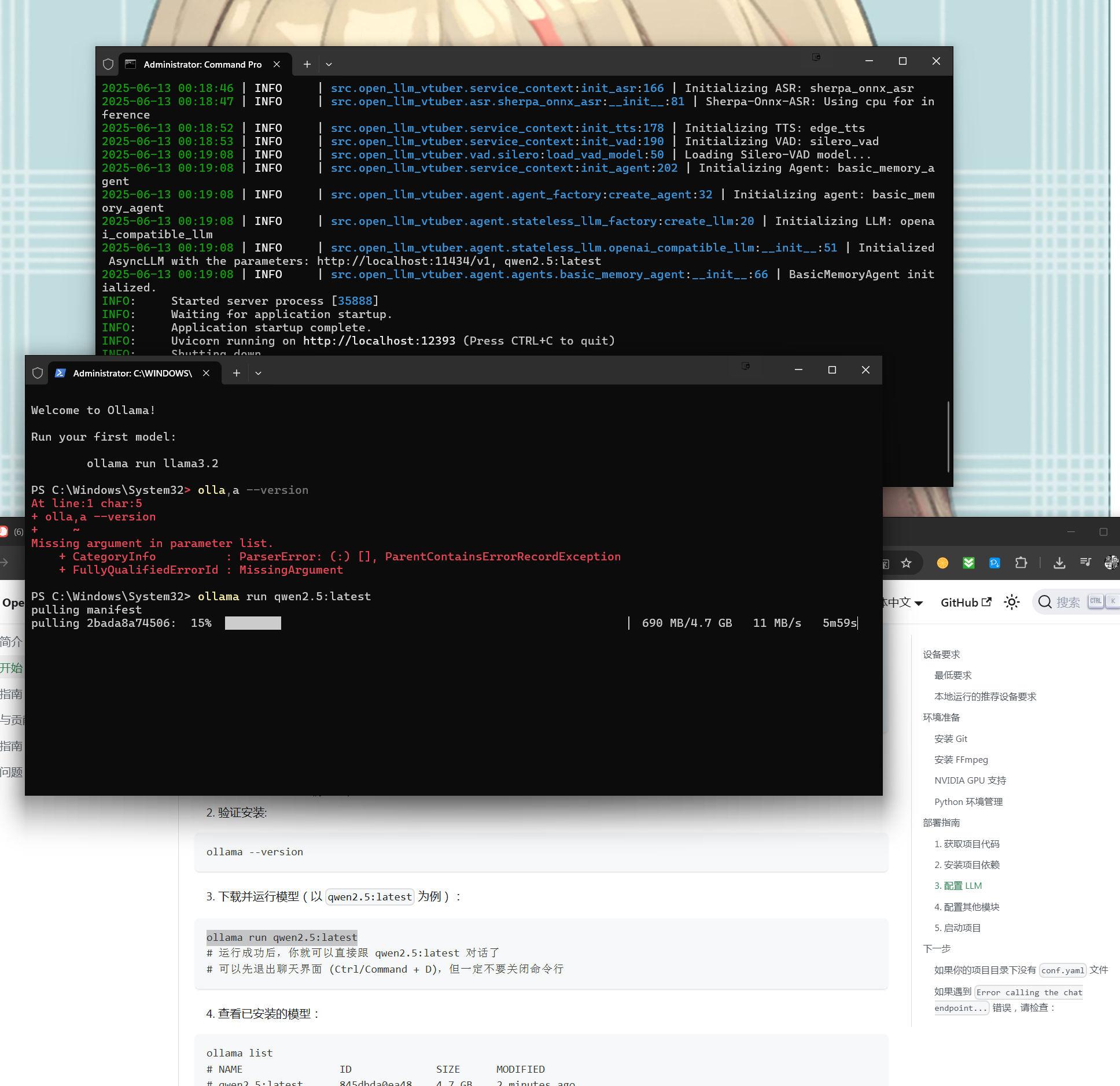Image resolution: width=1120 pixels, height=1086 pixels.
Task: Go to 1. 获取项目代码 section
Action: (967, 844)
